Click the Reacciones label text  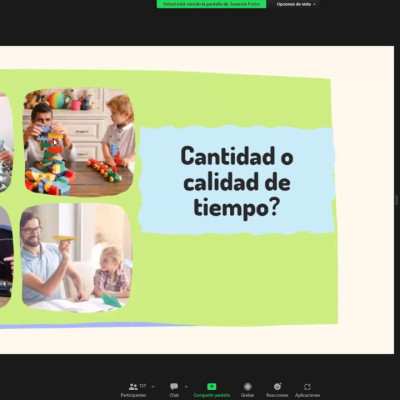pos(277,395)
